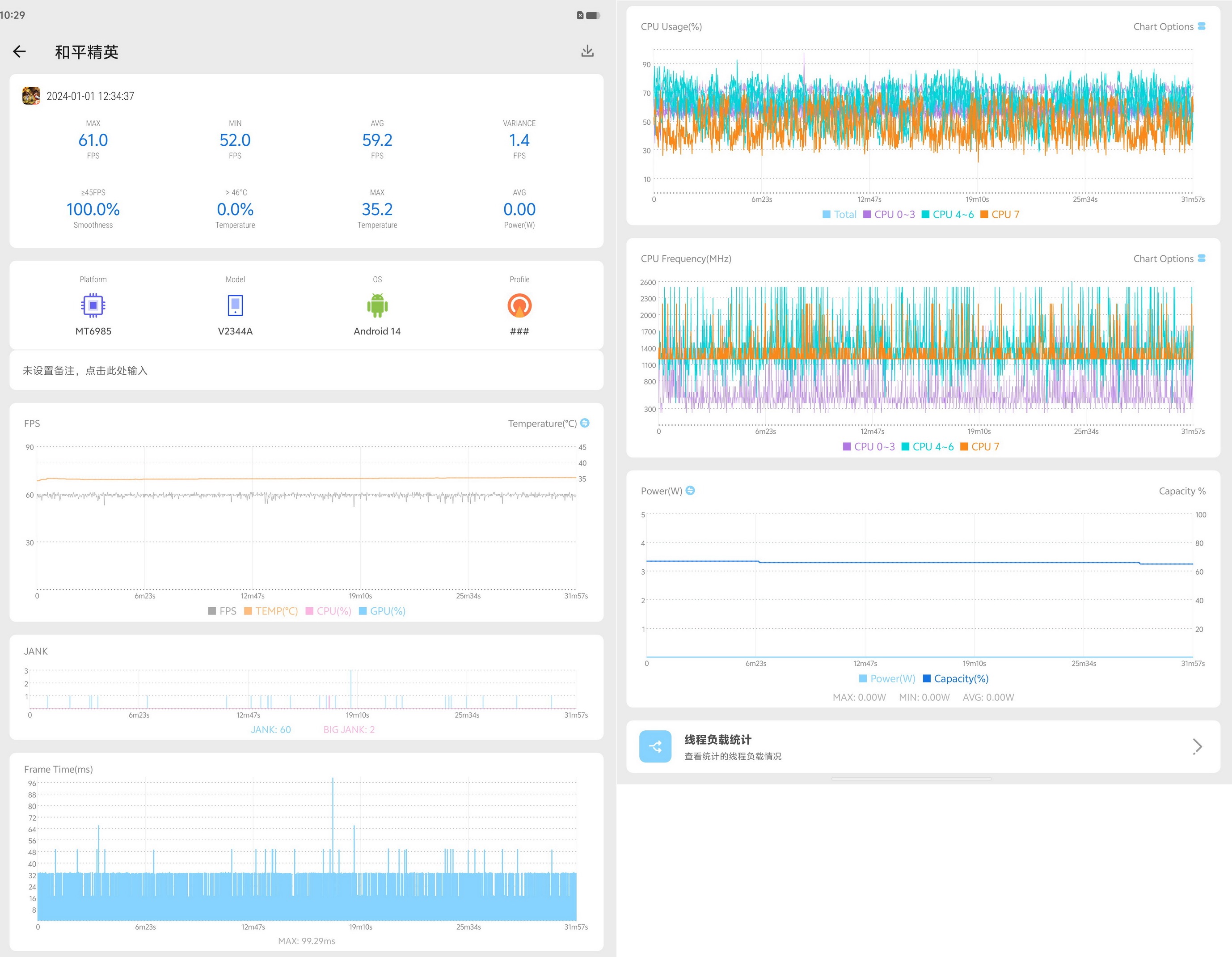Viewport: 1232px width, 957px height.
Task: Open thread load statistics icon
Action: tap(655, 746)
